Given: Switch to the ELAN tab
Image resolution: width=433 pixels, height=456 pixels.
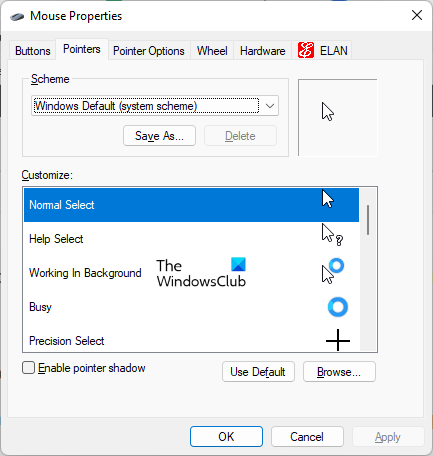Looking at the screenshot, I should point(322,51).
